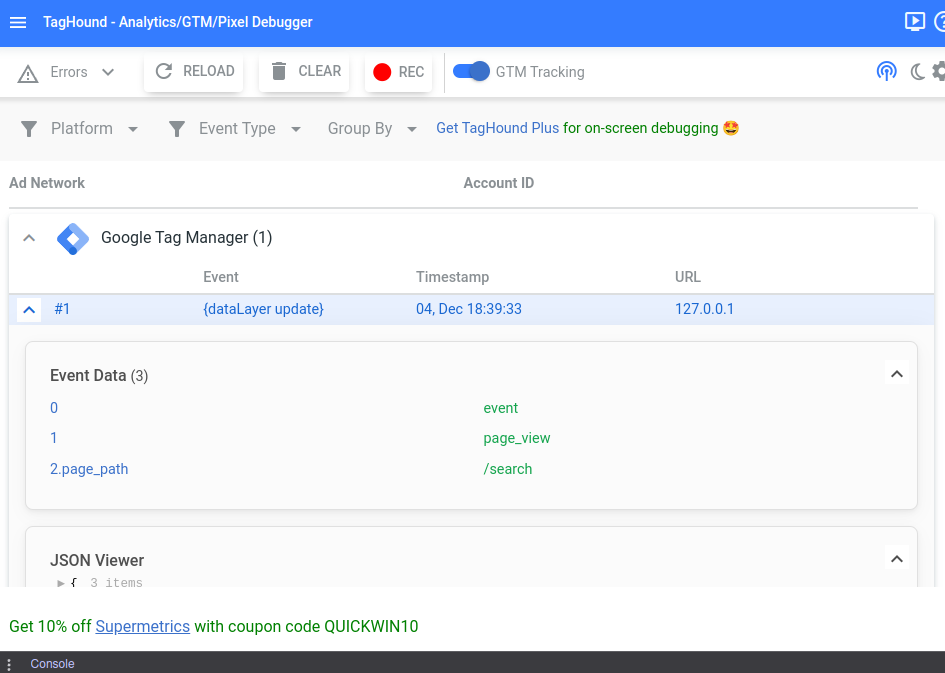Switch to dark mode moon icon
Image resolution: width=945 pixels, height=673 pixels.
pyautogui.click(x=917, y=72)
